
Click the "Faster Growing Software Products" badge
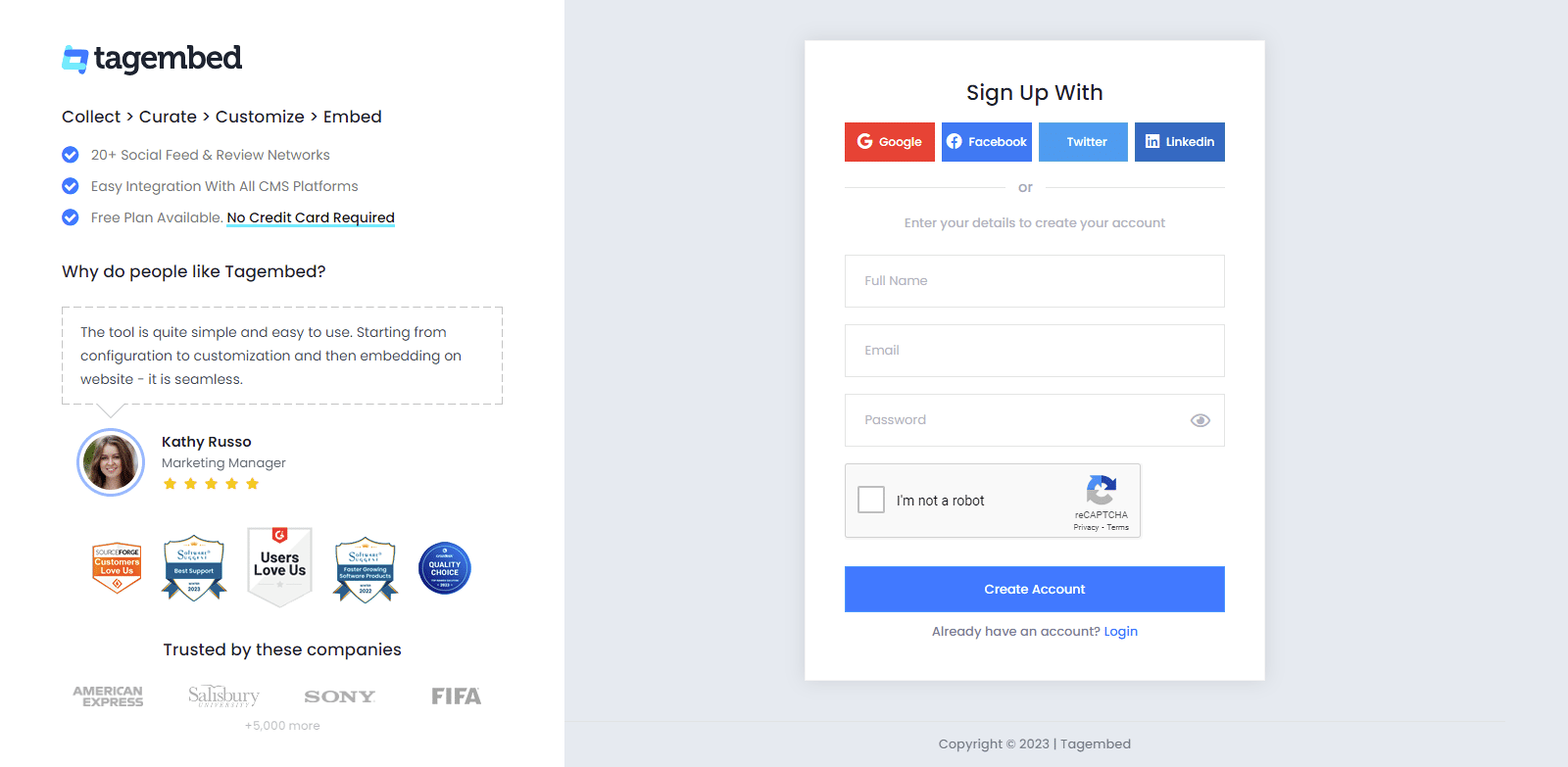(x=364, y=568)
